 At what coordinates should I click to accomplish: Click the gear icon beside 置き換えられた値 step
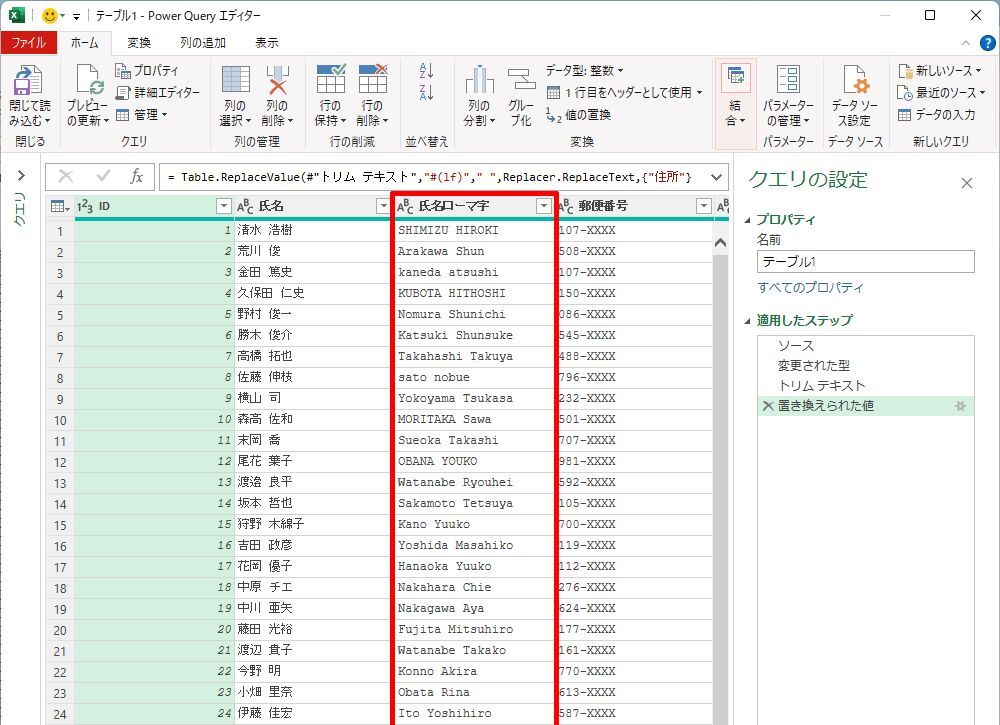(x=960, y=406)
